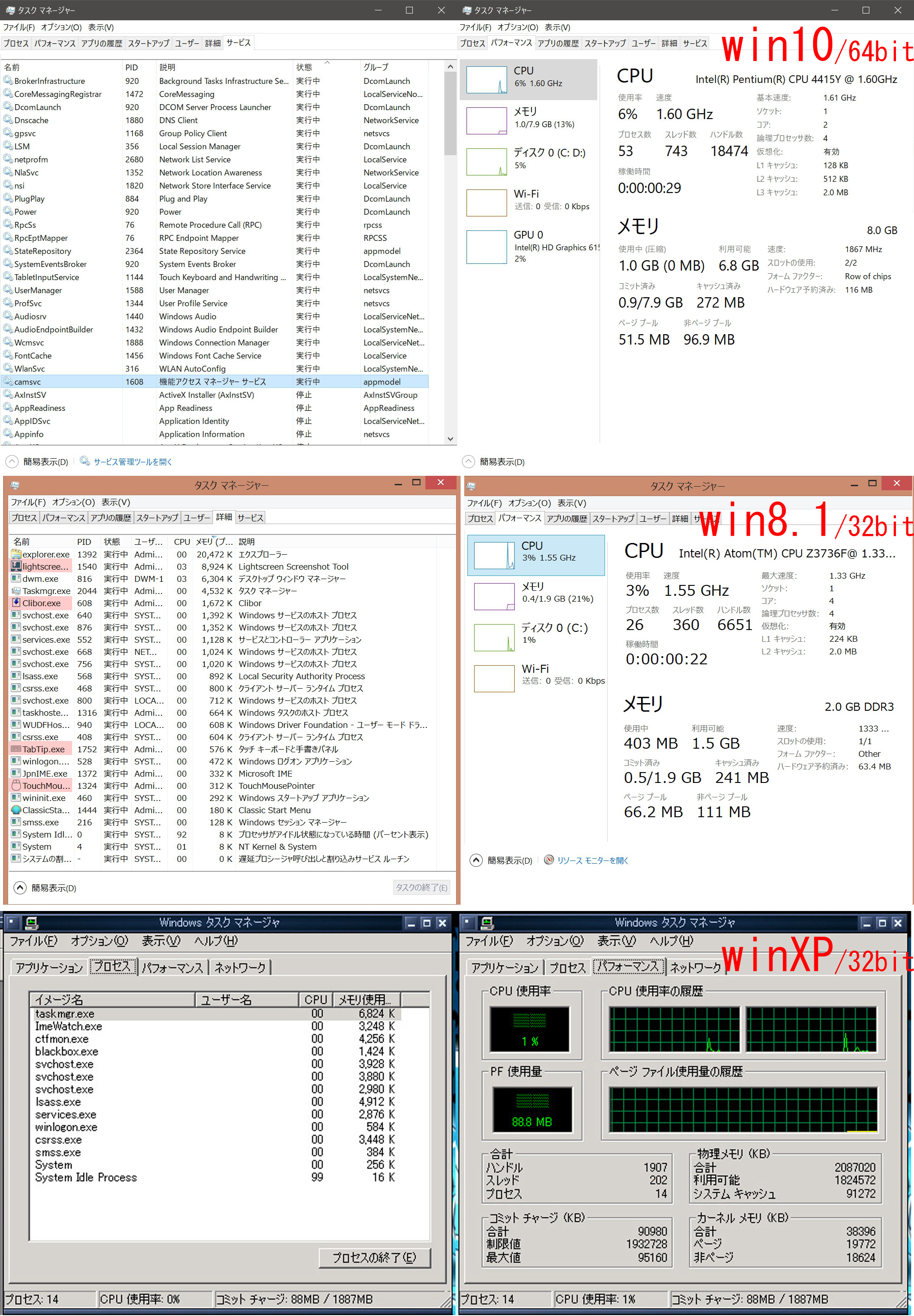This screenshot has width=914, height=1316.
Task: Collapse Win10 performance window with 簡易表示 chevron
Action: click(468, 461)
